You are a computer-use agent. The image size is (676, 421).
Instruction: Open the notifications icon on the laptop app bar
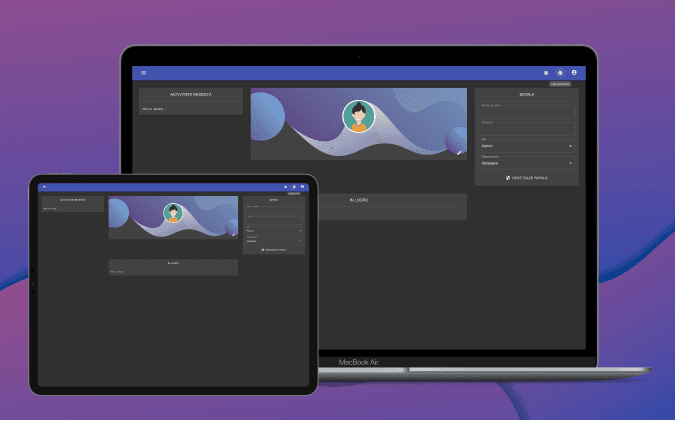546,73
